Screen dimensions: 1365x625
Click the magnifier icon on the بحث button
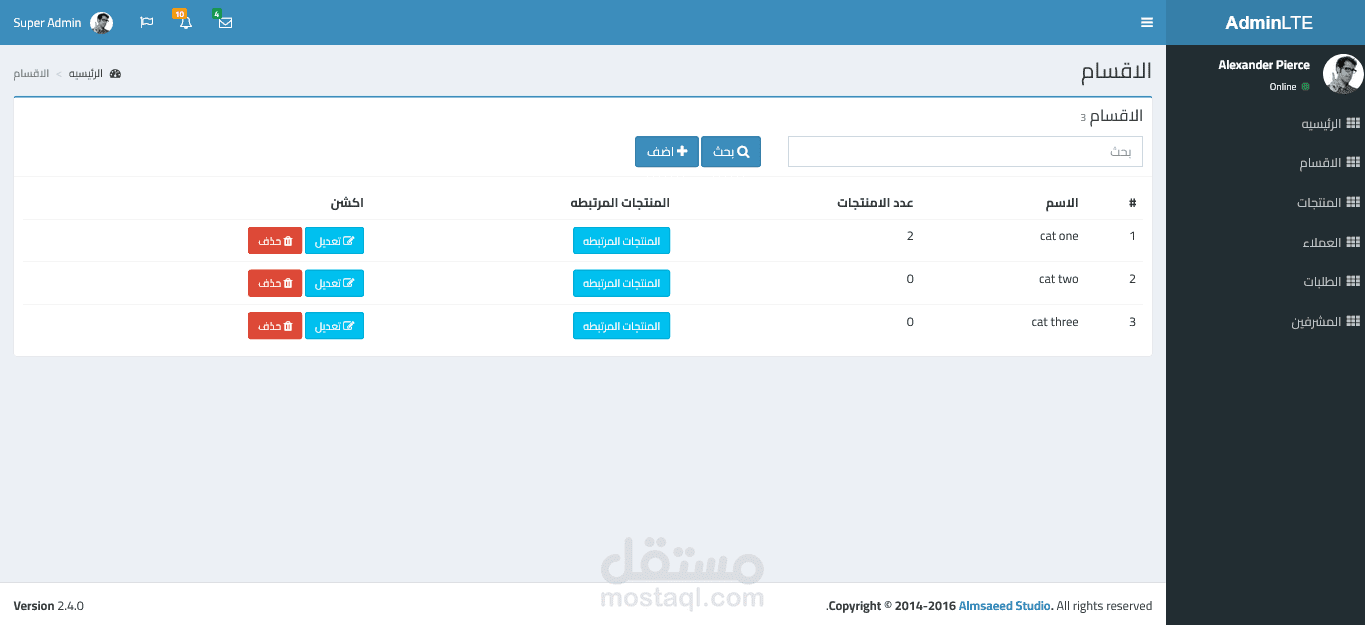[743, 151]
